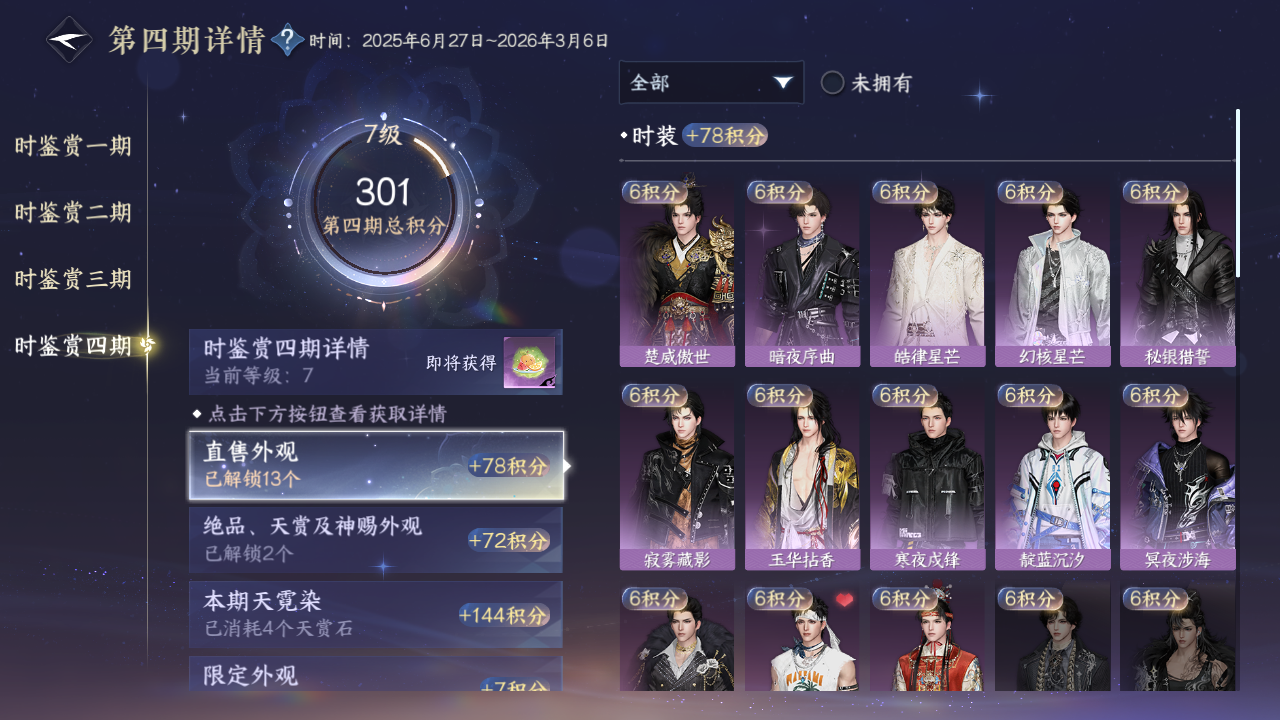Open 时鉴赏二期 tab

tap(73, 213)
